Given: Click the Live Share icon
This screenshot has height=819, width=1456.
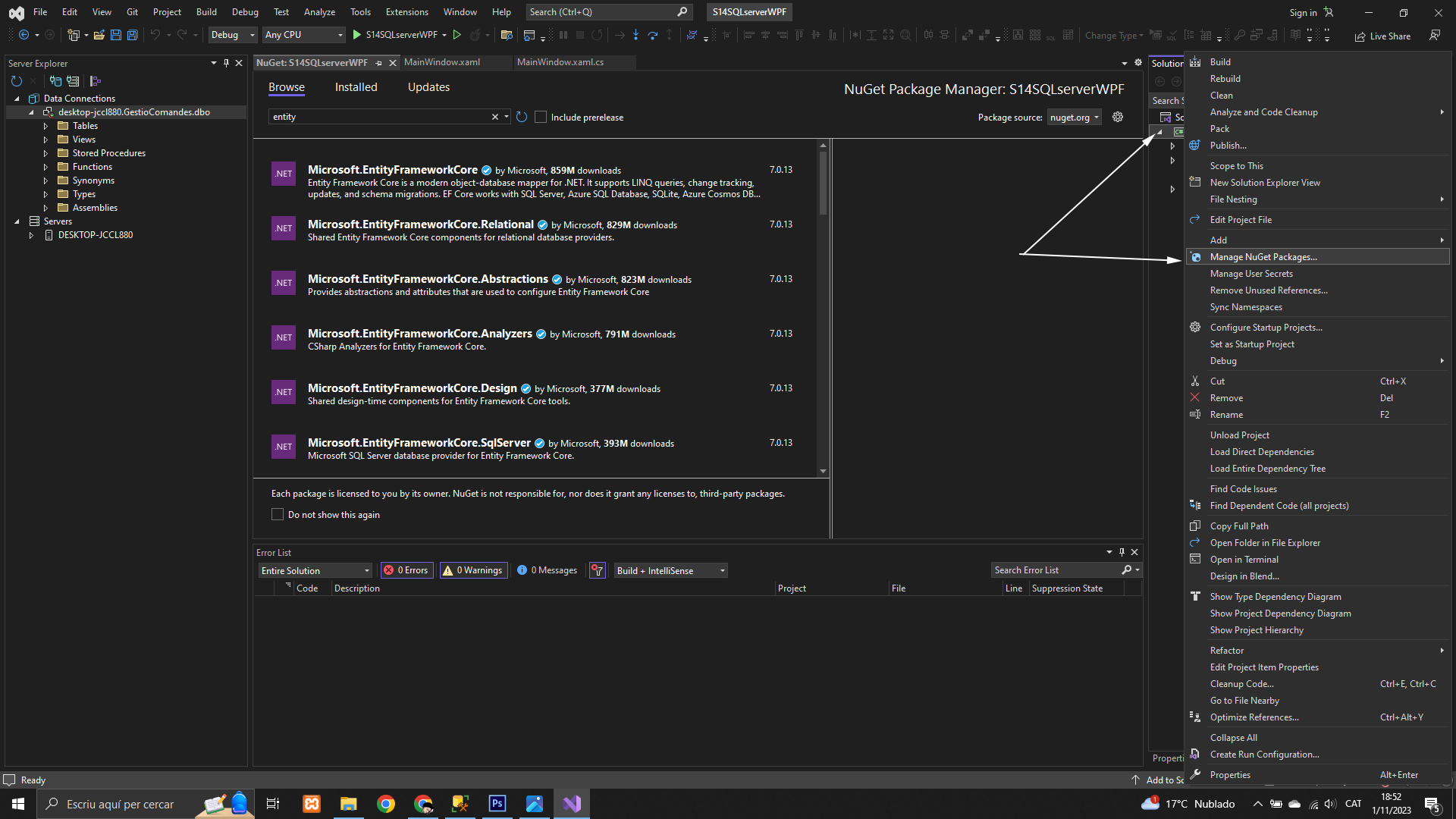Looking at the screenshot, I should coord(1360,36).
